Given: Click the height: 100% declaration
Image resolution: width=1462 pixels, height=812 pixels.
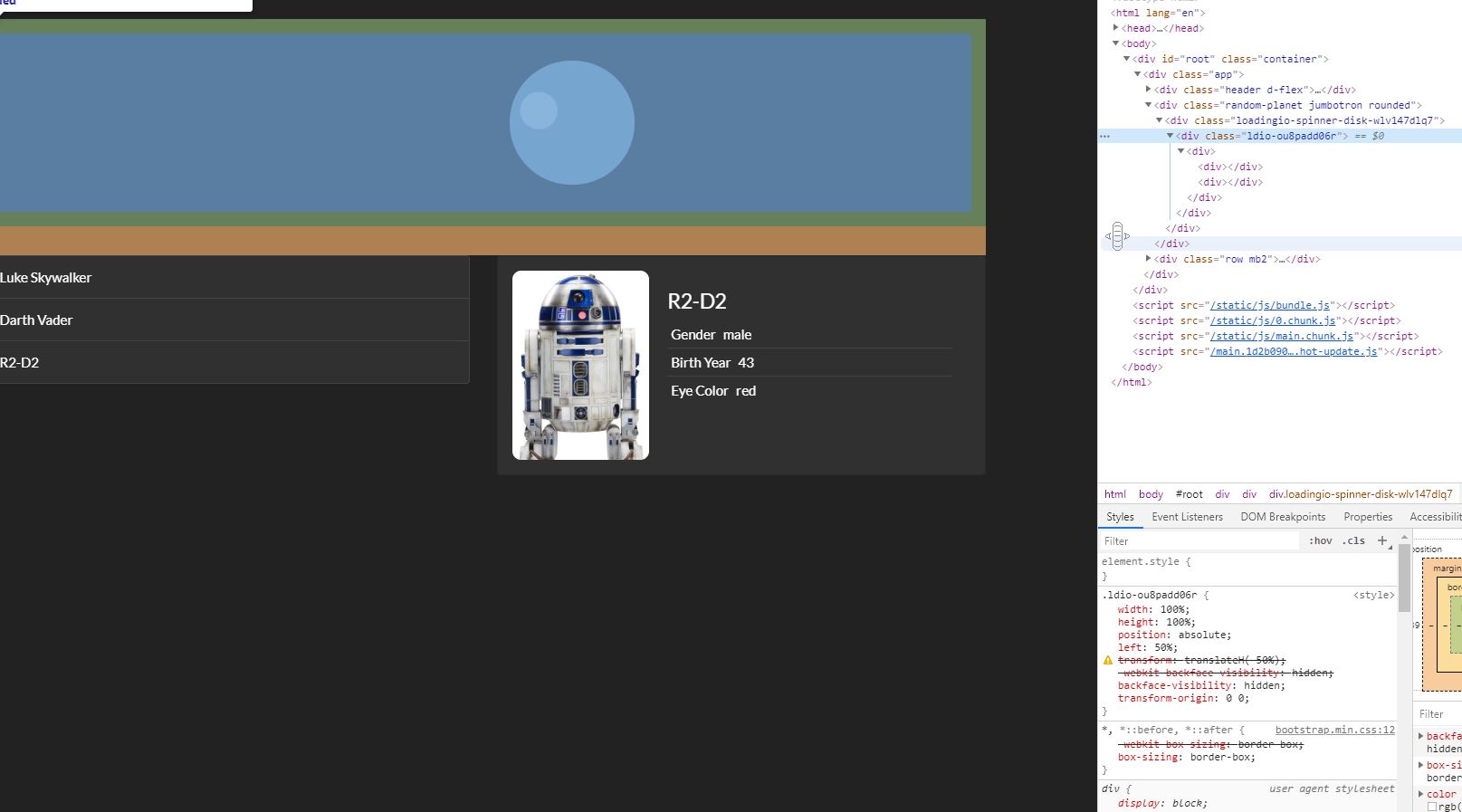Looking at the screenshot, I should pos(1157,622).
